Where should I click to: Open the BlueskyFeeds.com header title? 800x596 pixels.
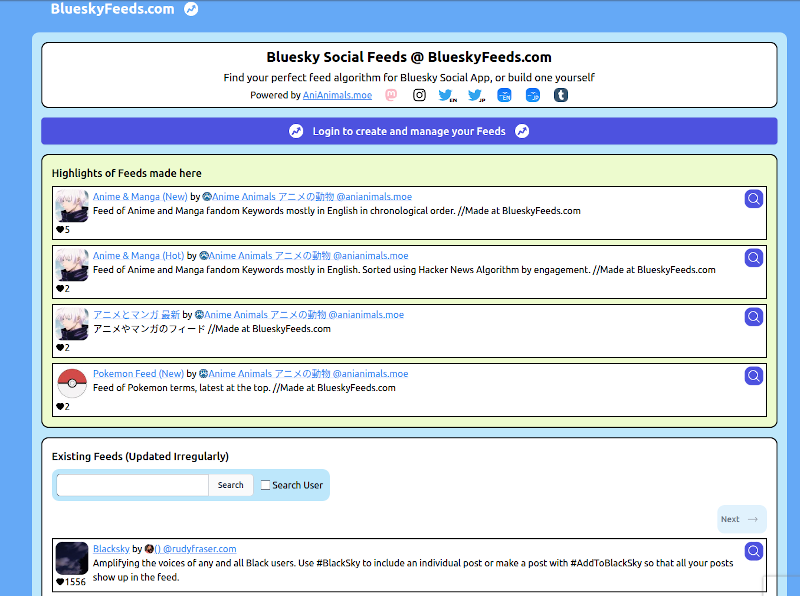click(x=112, y=9)
